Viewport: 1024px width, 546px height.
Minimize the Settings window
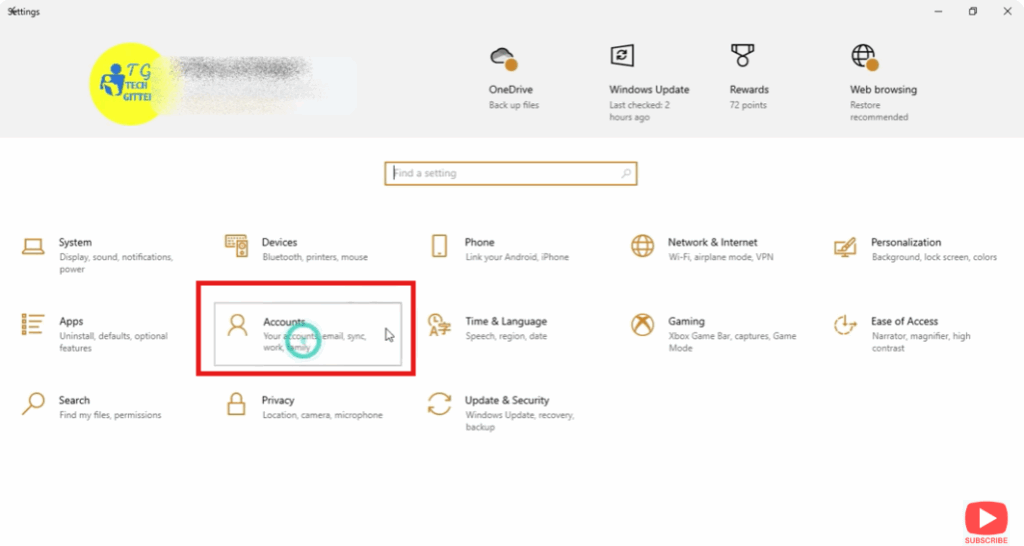coord(938,11)
